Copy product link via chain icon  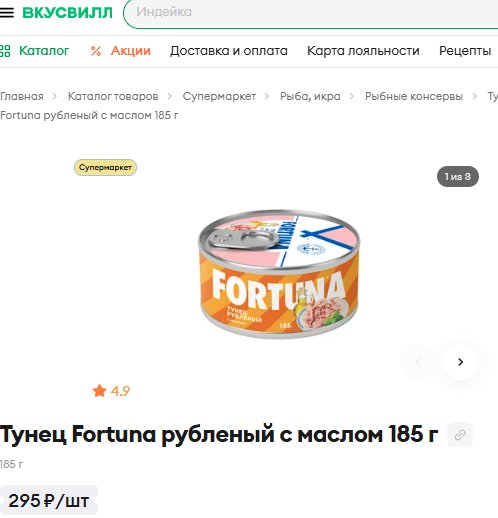coord(460,434)
